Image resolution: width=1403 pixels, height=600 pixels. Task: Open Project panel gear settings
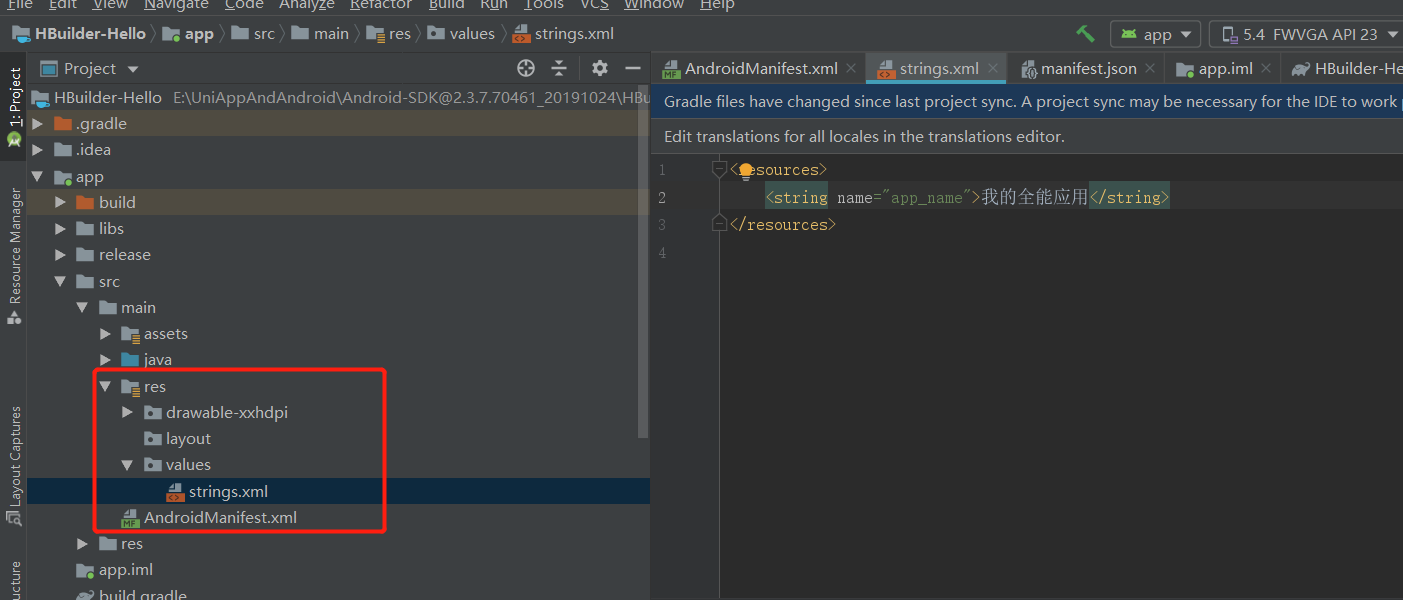click(599, 68)
